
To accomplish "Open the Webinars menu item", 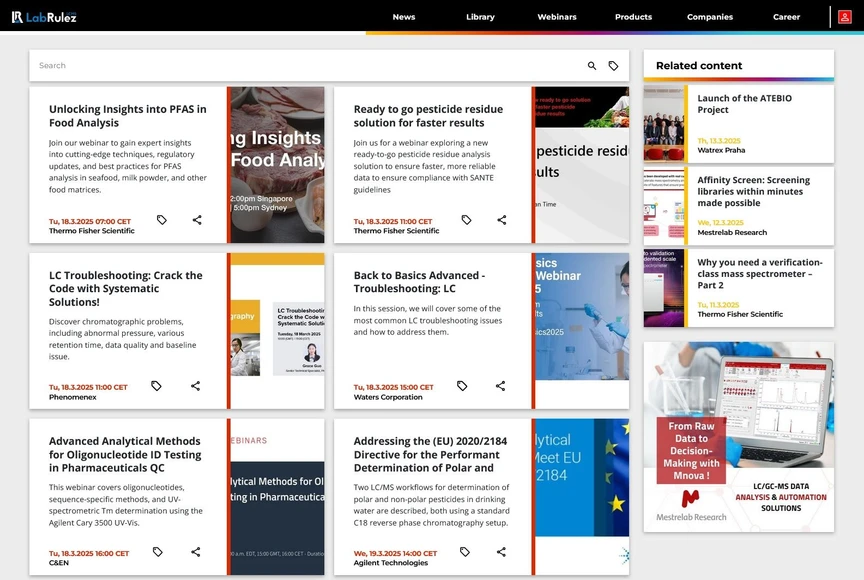I will [557, 17].
